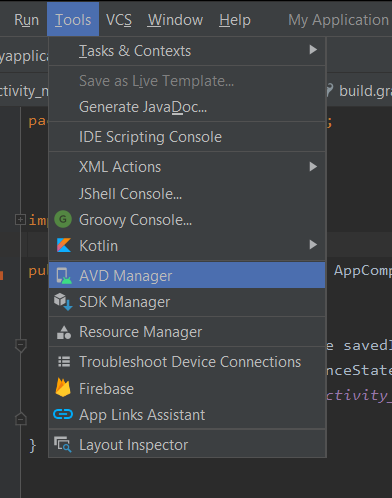Collapse the method fold marker in gutter

pos(21,345)
